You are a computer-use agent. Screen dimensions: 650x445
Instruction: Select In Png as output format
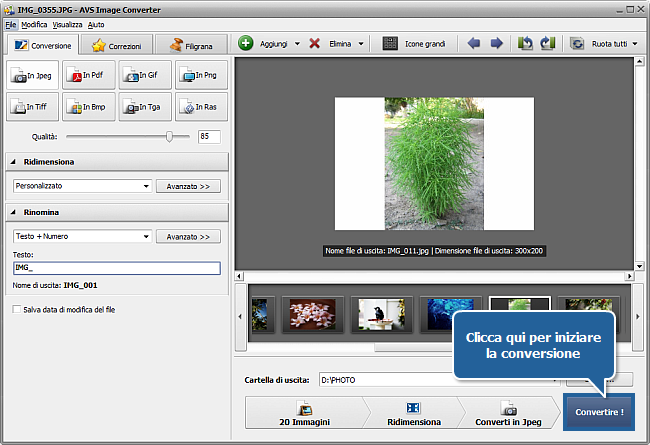[x=200, y=75]
